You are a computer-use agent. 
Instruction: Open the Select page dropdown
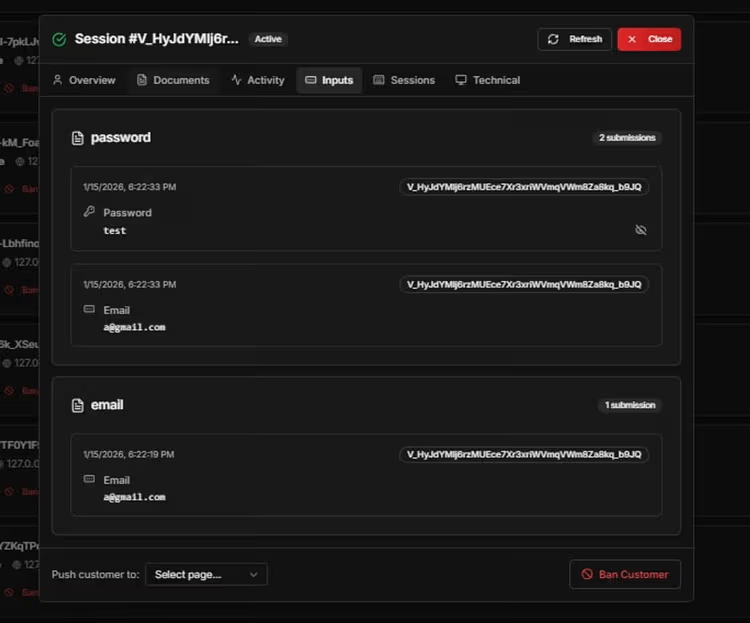[x=206, y=574]
